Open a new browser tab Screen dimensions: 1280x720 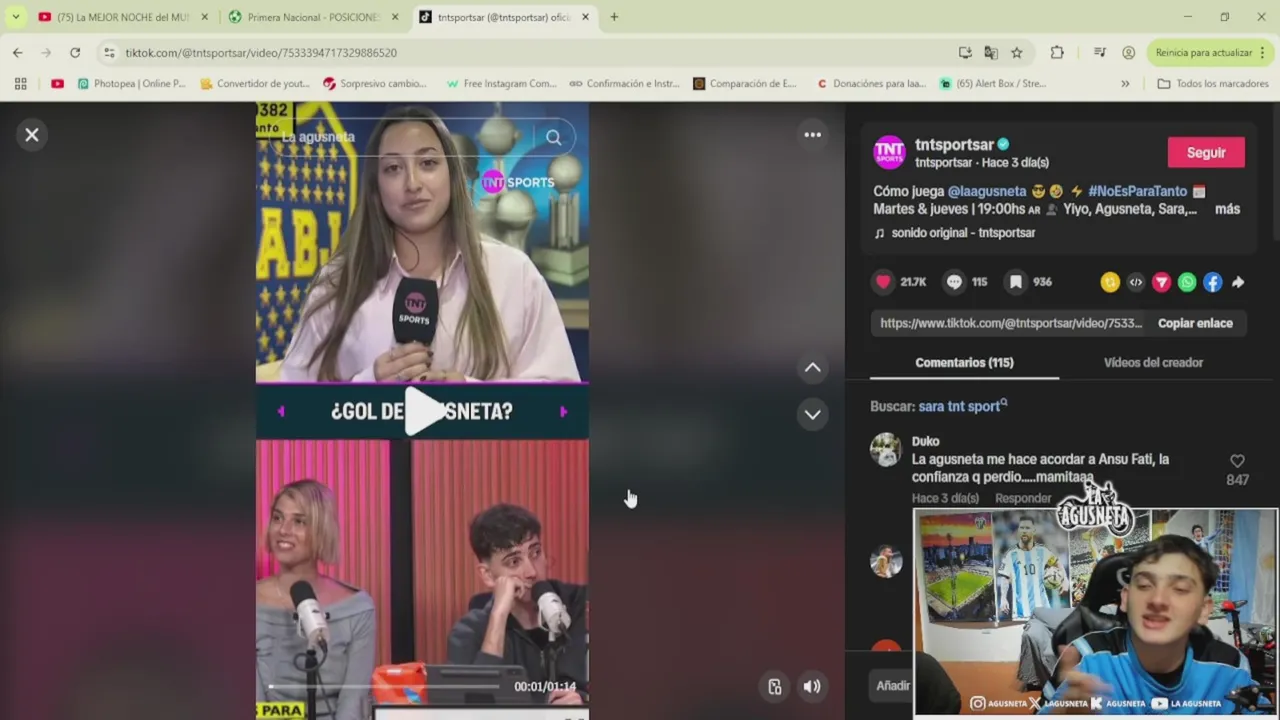[x=614, y=17]
